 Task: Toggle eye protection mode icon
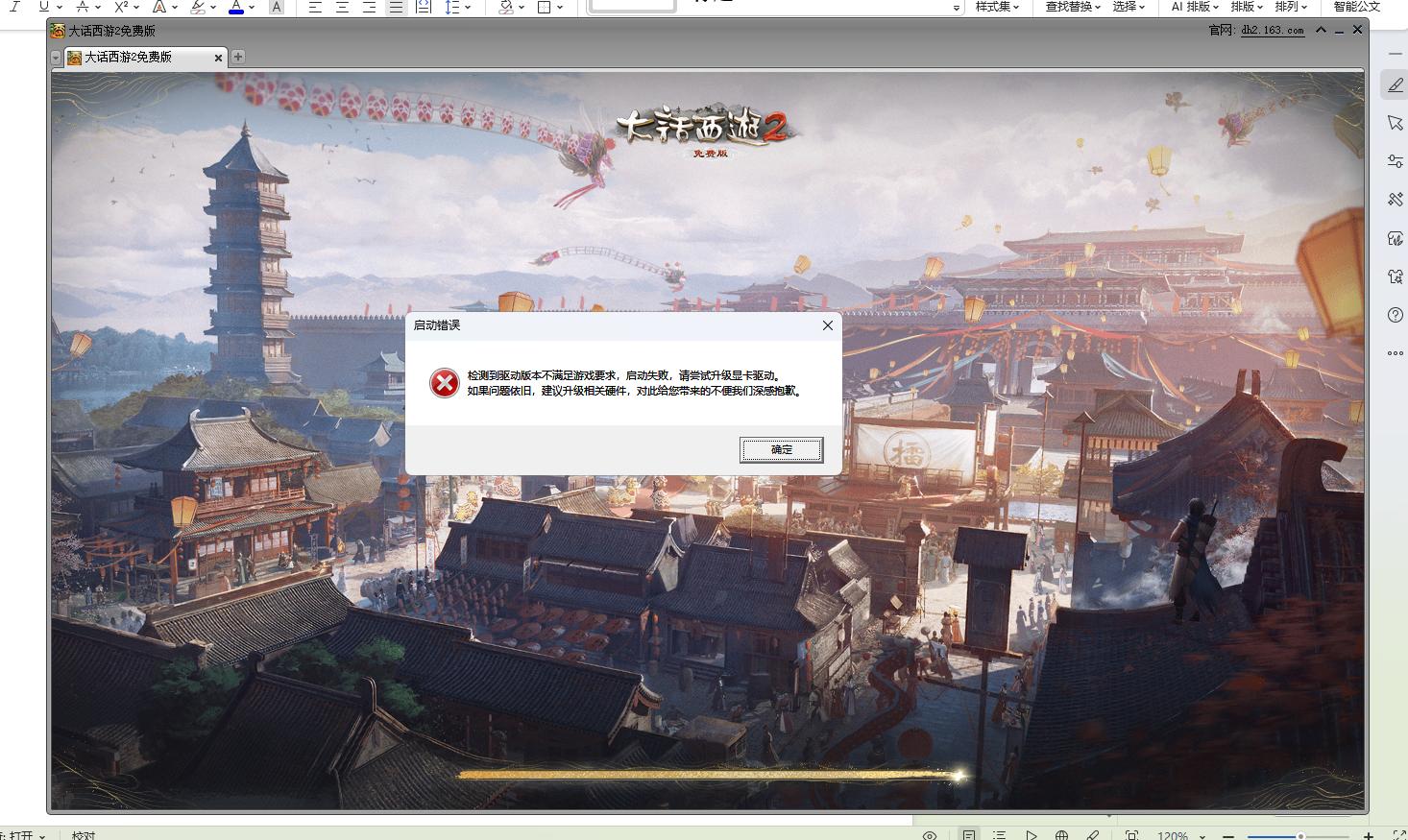929,835
